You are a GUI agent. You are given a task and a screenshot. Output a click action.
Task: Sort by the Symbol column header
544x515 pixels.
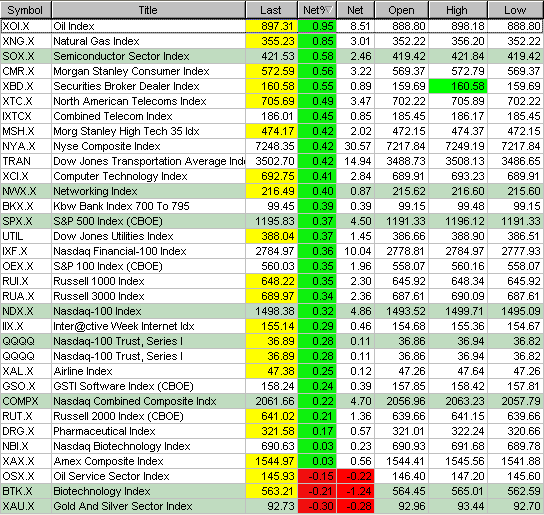26,10
